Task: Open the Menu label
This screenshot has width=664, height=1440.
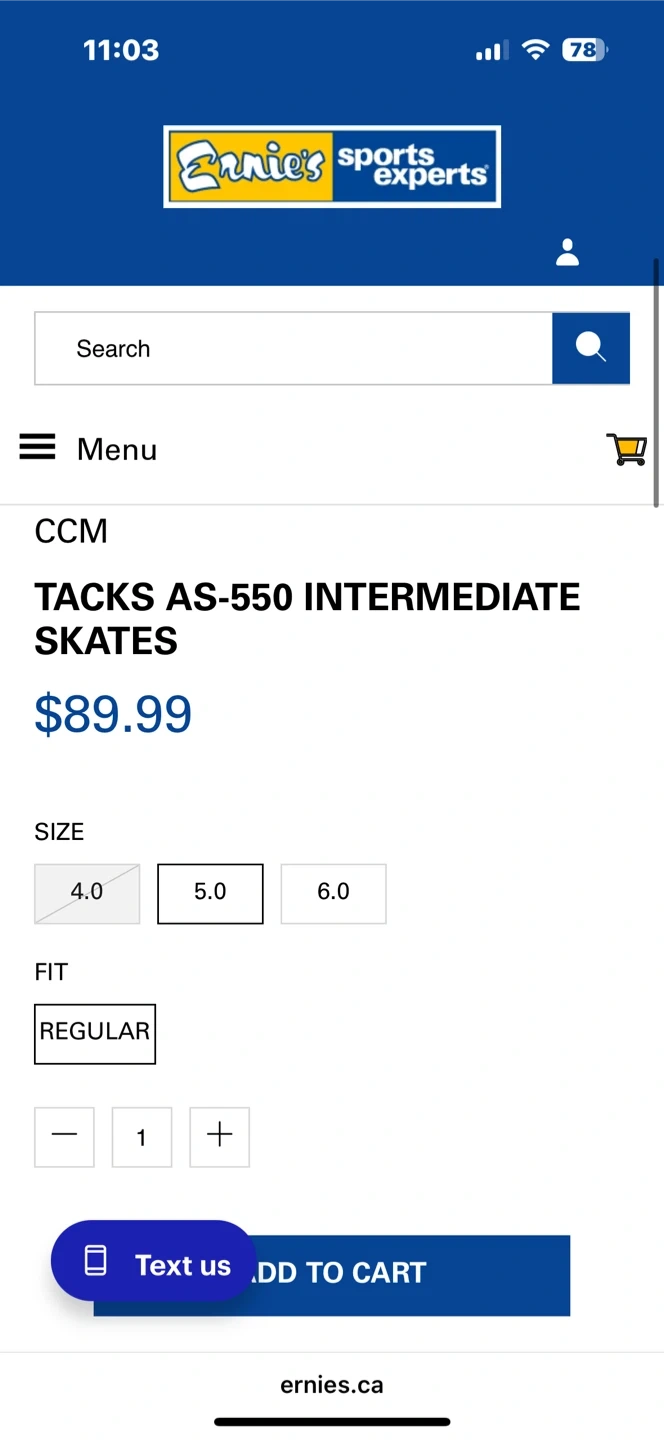Action: tap(117, 449)
